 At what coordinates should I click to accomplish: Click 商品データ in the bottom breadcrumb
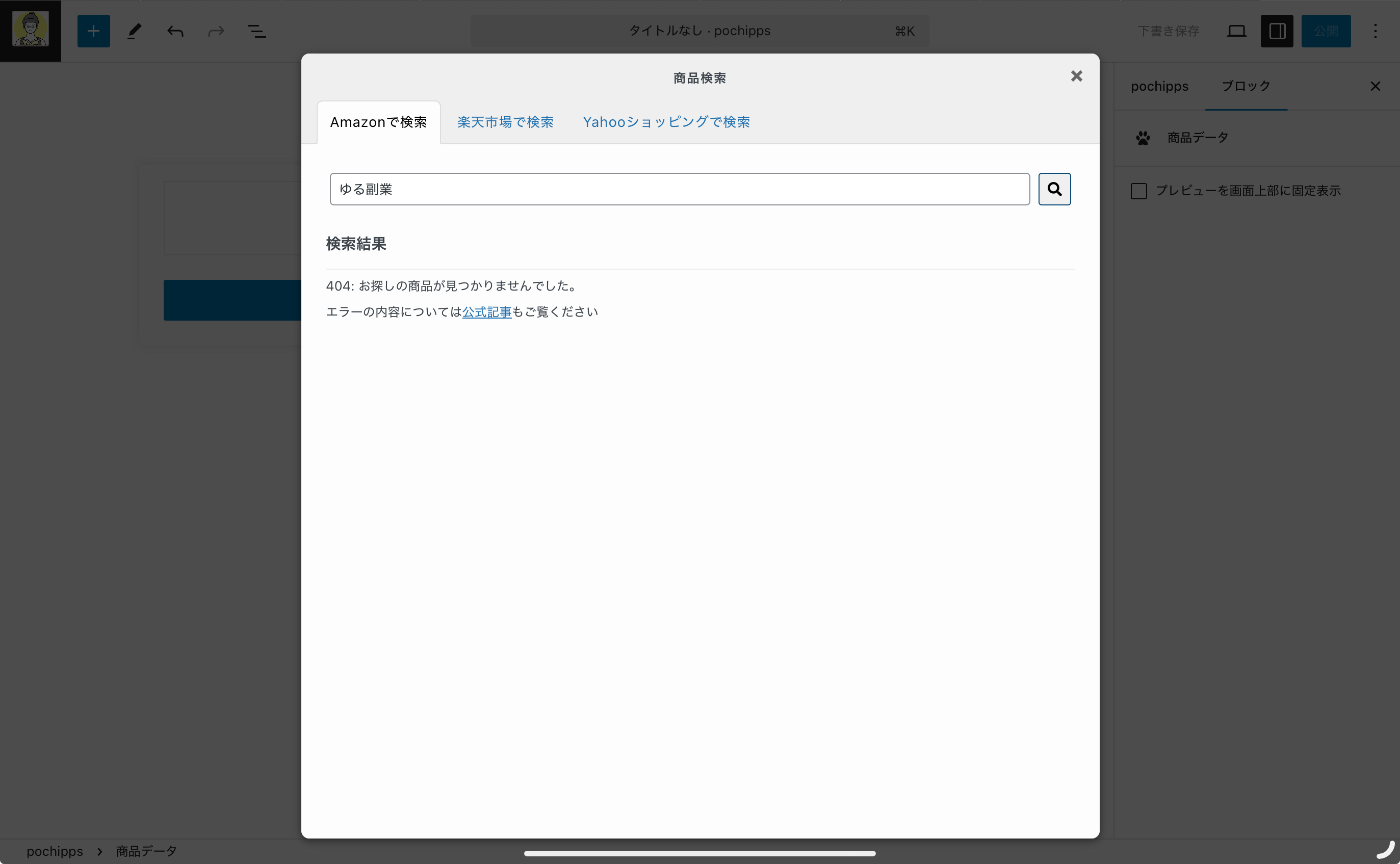click(146, 851)
